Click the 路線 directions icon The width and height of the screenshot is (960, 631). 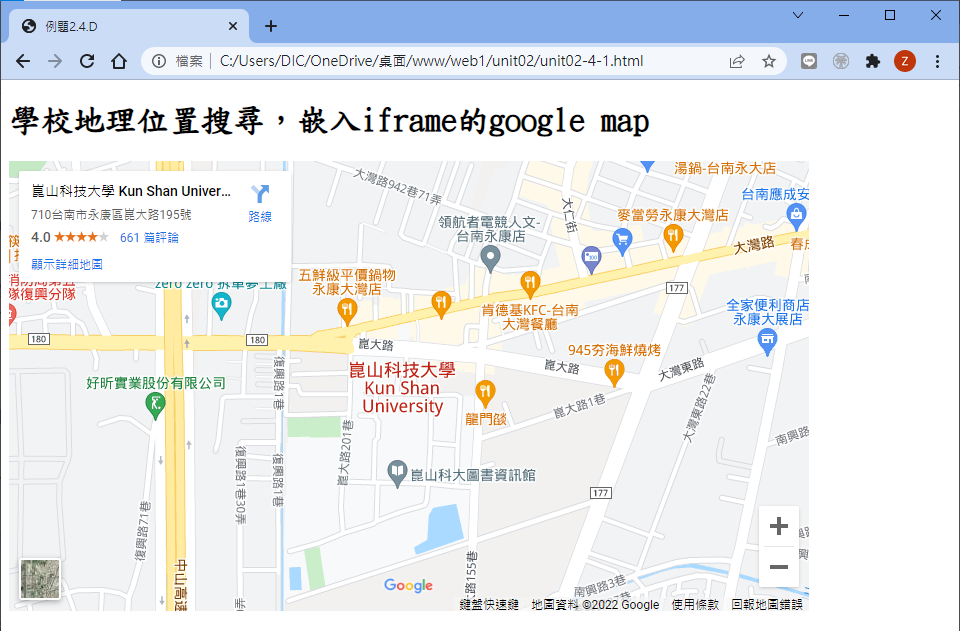coord(260,203)
